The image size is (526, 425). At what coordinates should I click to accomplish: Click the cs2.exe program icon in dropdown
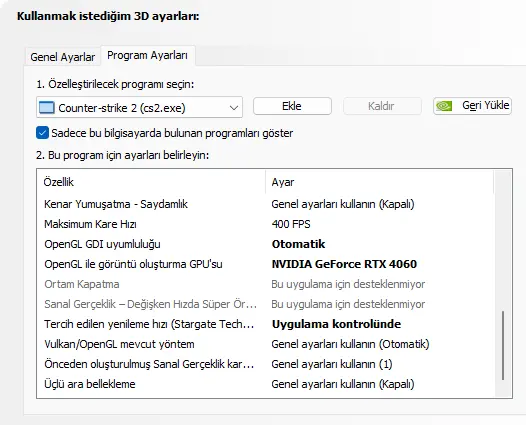tap(47, 108)
